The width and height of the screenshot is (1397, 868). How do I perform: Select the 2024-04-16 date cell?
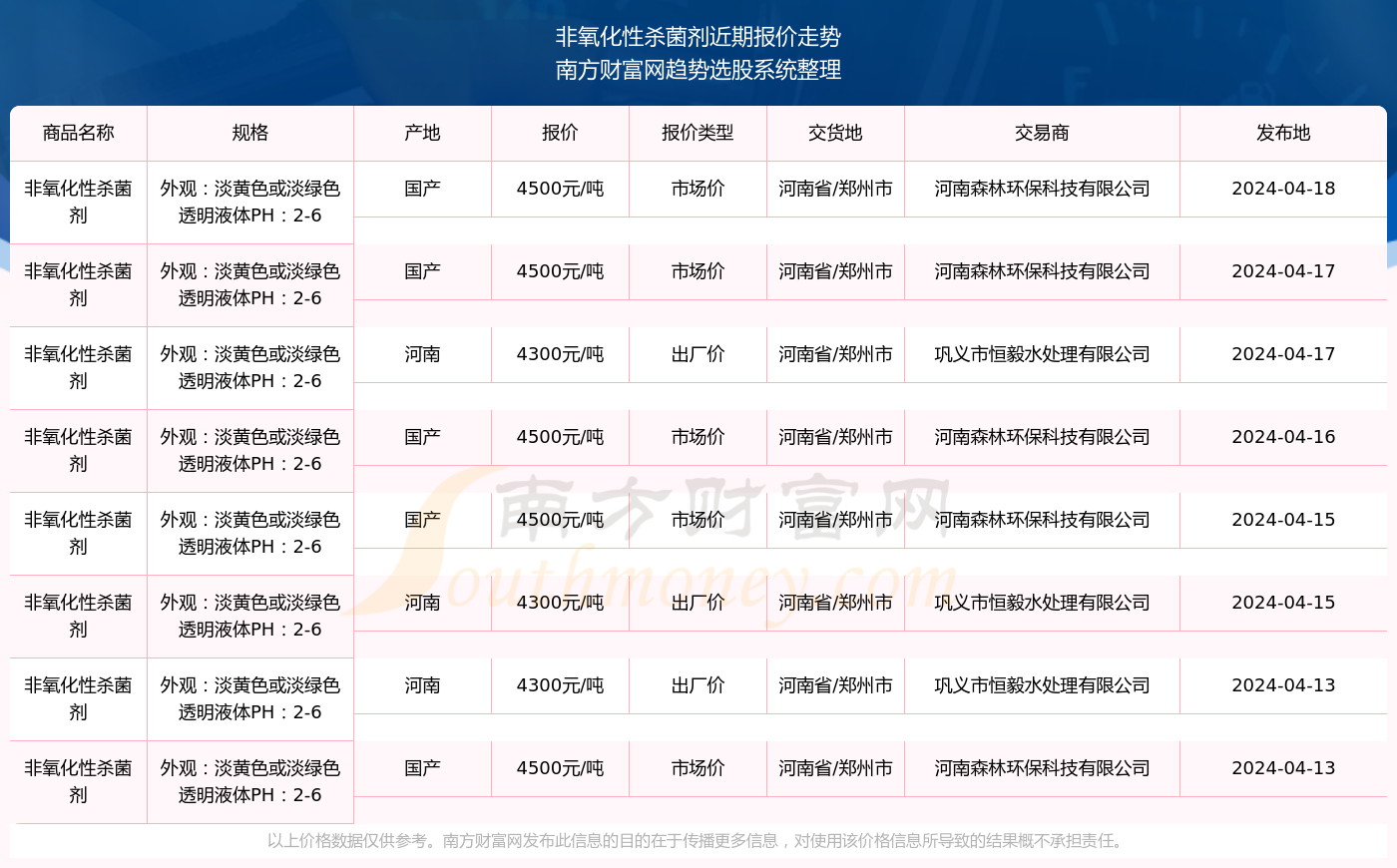[x=1283, y=437]
